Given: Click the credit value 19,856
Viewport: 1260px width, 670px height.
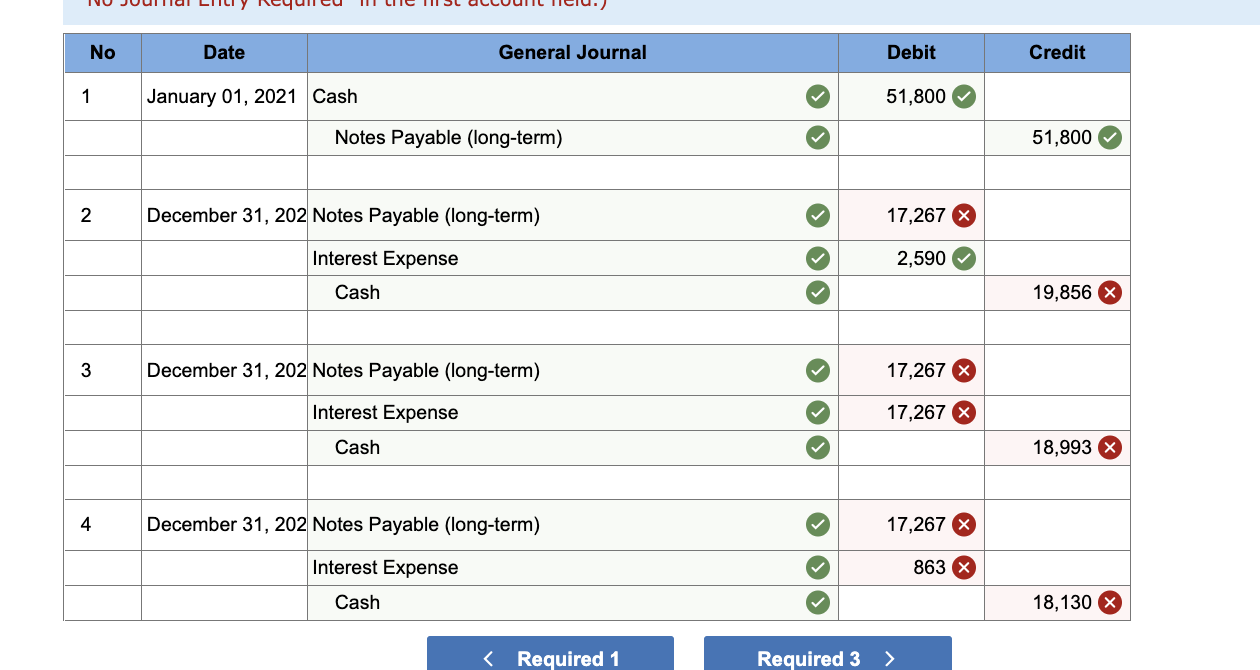Looking at the screenshot, I should coord(1062,293).
